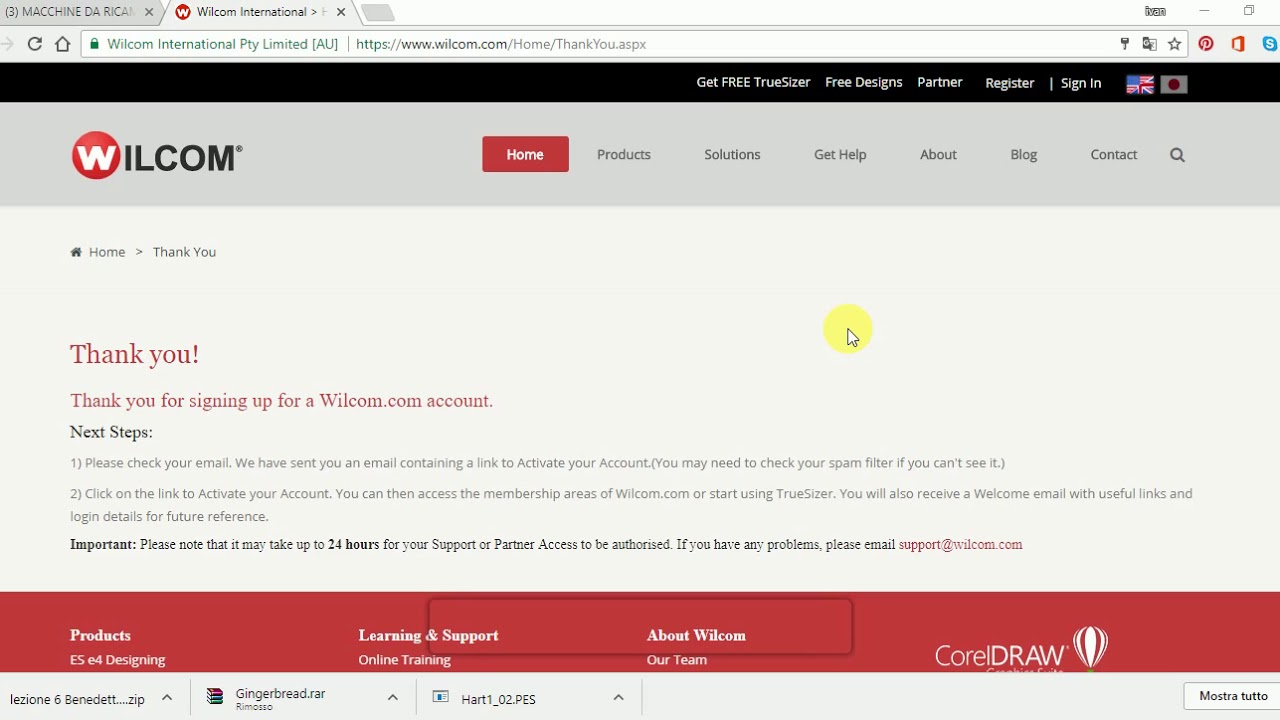Click Get FREE TrueSizer link
Image resolution: width=1280 pixels, height=720 pixels.
pos(753,82)
